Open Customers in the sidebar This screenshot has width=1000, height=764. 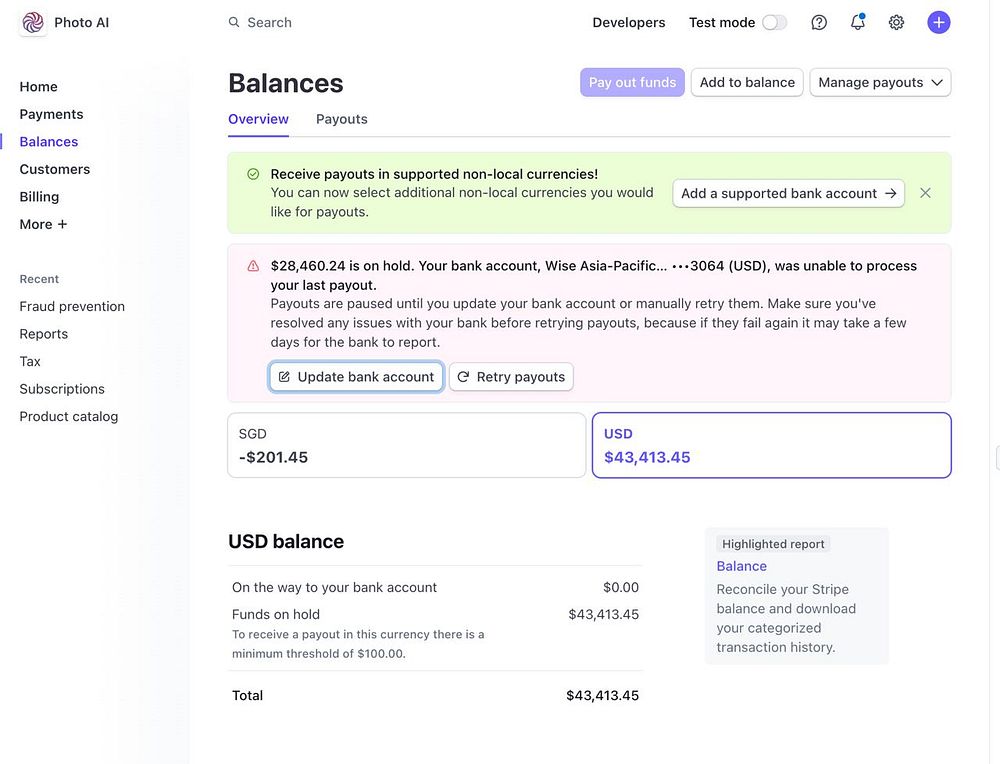[55, 169]
